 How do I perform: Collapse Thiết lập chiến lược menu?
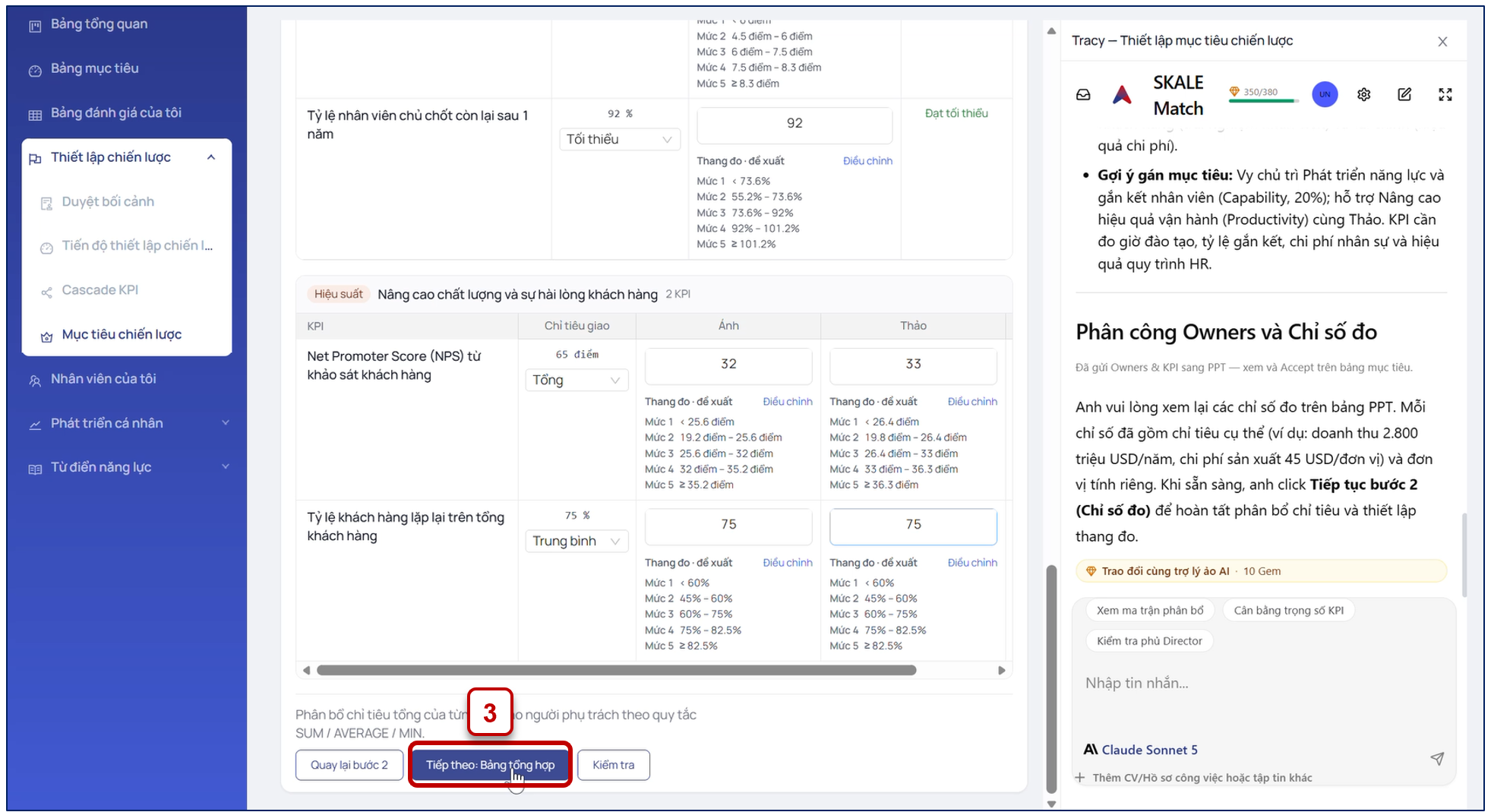pos(211,157)
